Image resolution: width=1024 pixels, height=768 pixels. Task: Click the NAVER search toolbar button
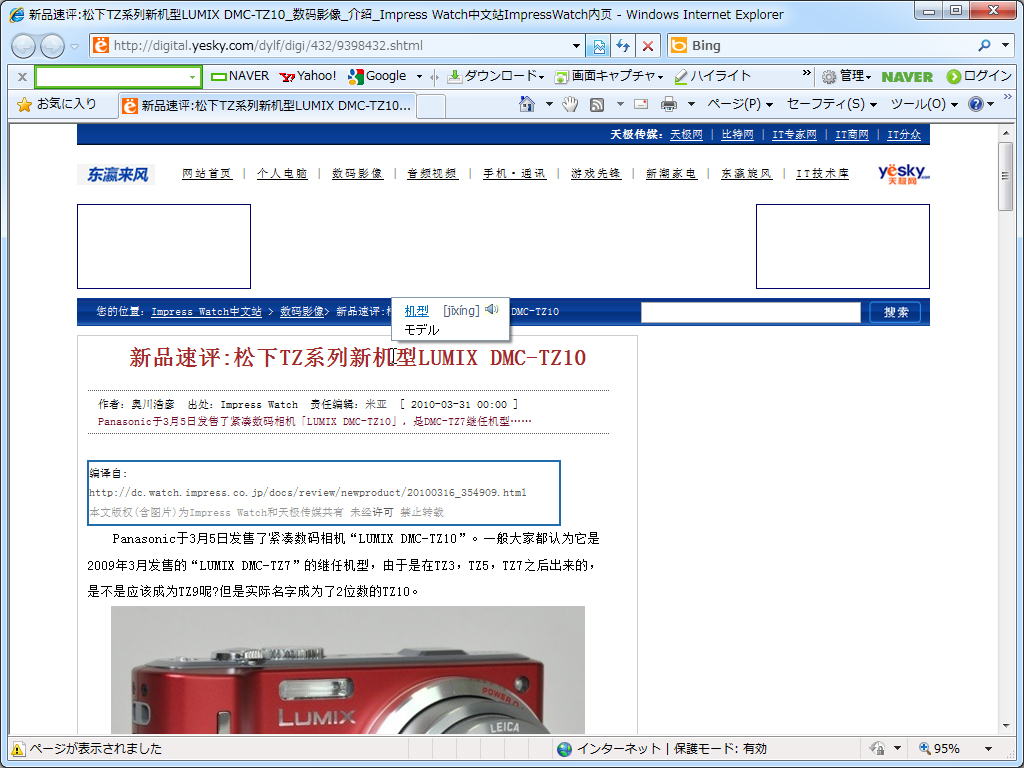[x=240, y=76]
